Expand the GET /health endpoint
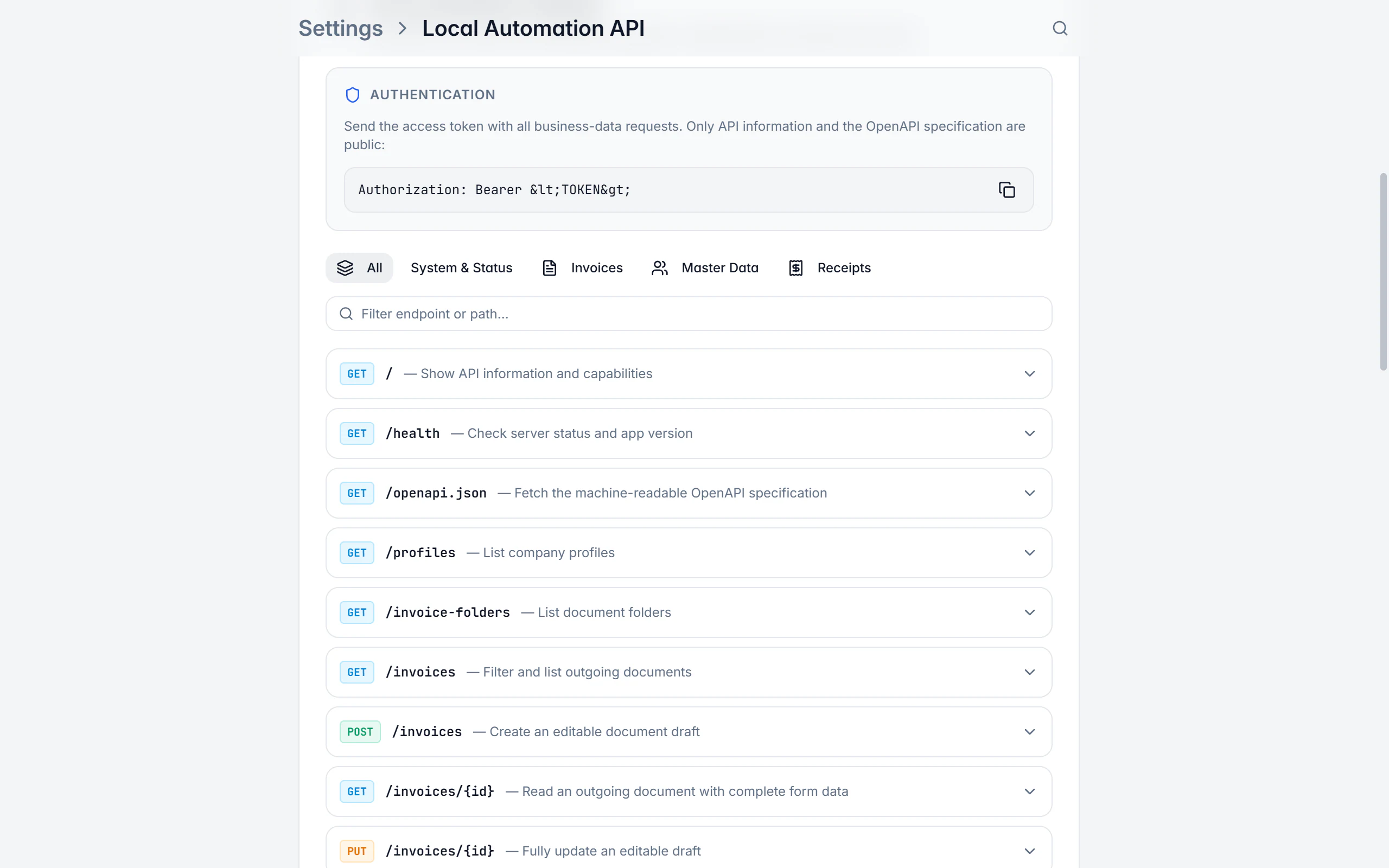Image resolution: width=1389 pixels, height=868 pixels. [689, 433]
